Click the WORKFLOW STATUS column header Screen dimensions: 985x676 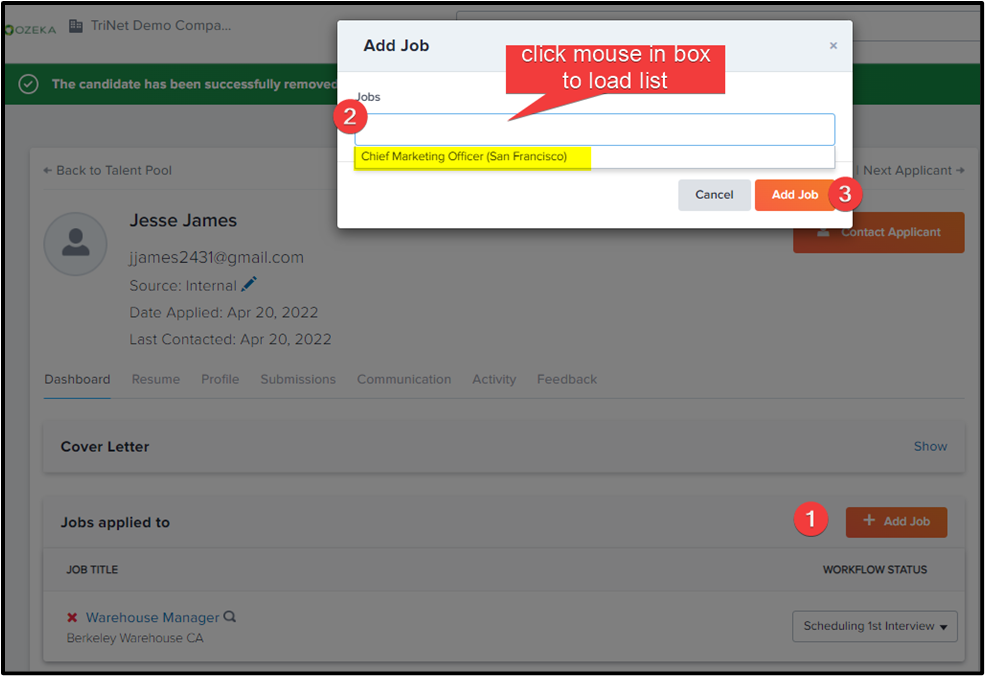pyautogui.click(x=874, y=570)
